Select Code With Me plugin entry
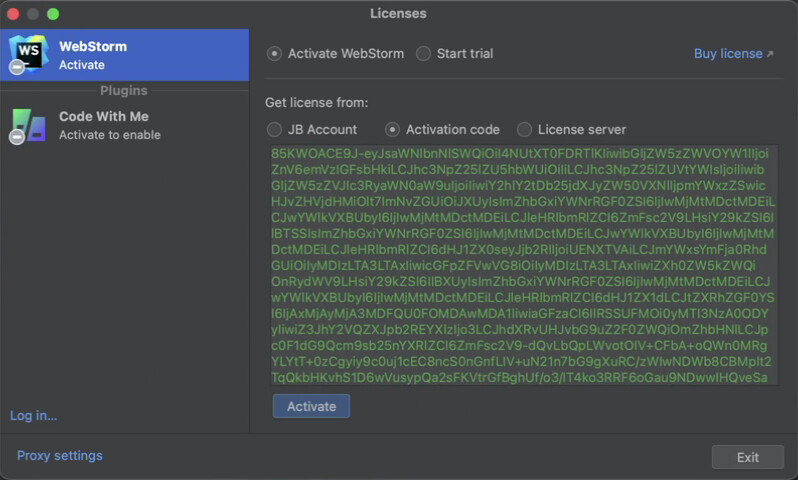 coord(125,125)
